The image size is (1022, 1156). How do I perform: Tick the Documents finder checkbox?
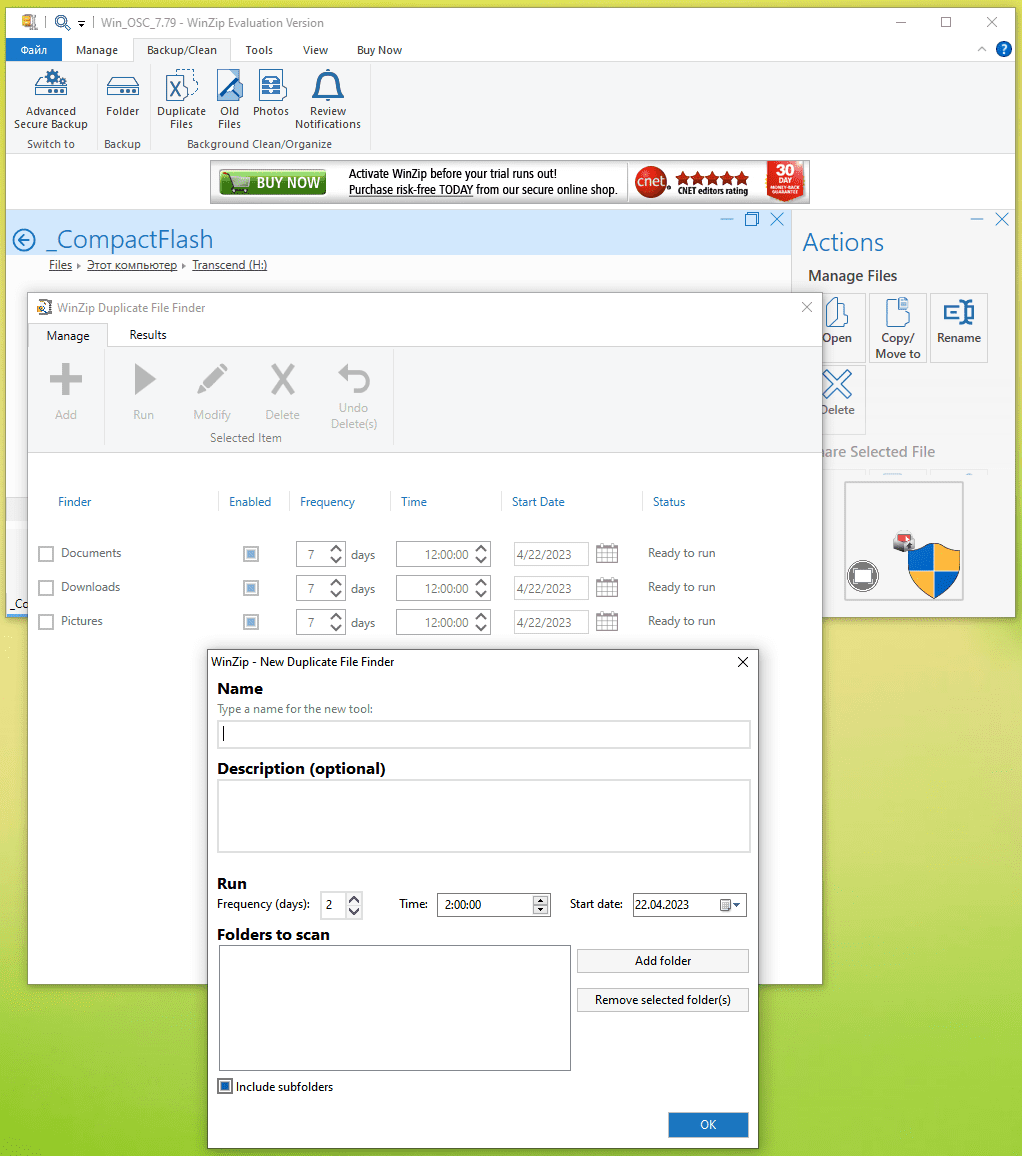(x=46, y=554)
